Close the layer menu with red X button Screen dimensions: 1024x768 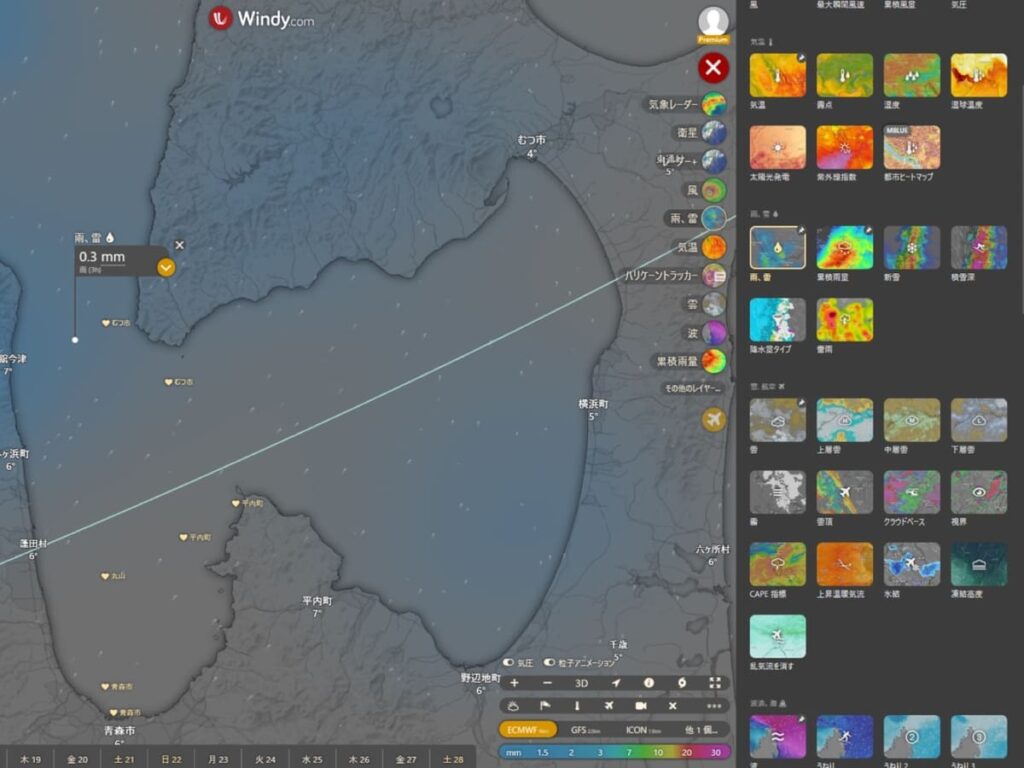(713, 68)
